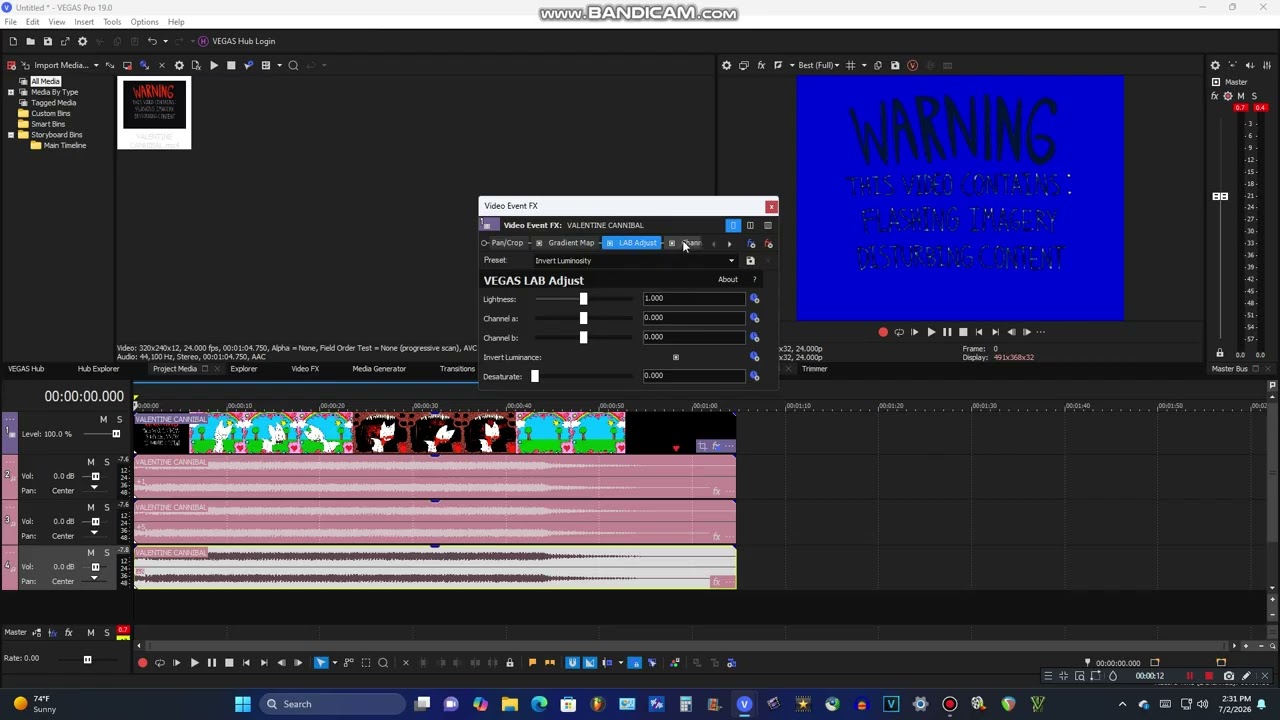Click the Channel b value field
This screenshot has width=1280, height=720.
pos(693,337)
